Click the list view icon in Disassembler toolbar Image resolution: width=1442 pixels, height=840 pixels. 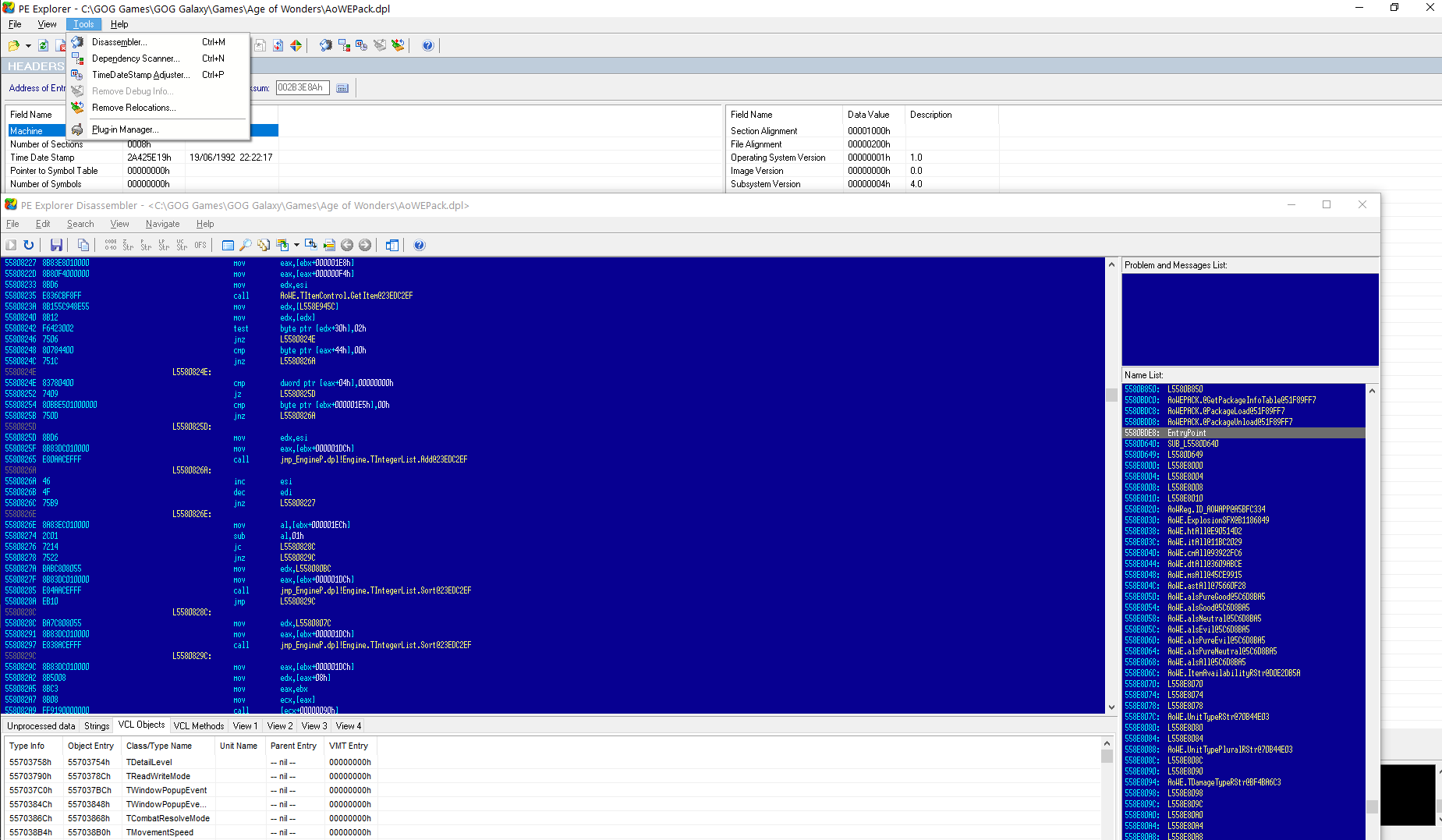click(x=228, y=245)
